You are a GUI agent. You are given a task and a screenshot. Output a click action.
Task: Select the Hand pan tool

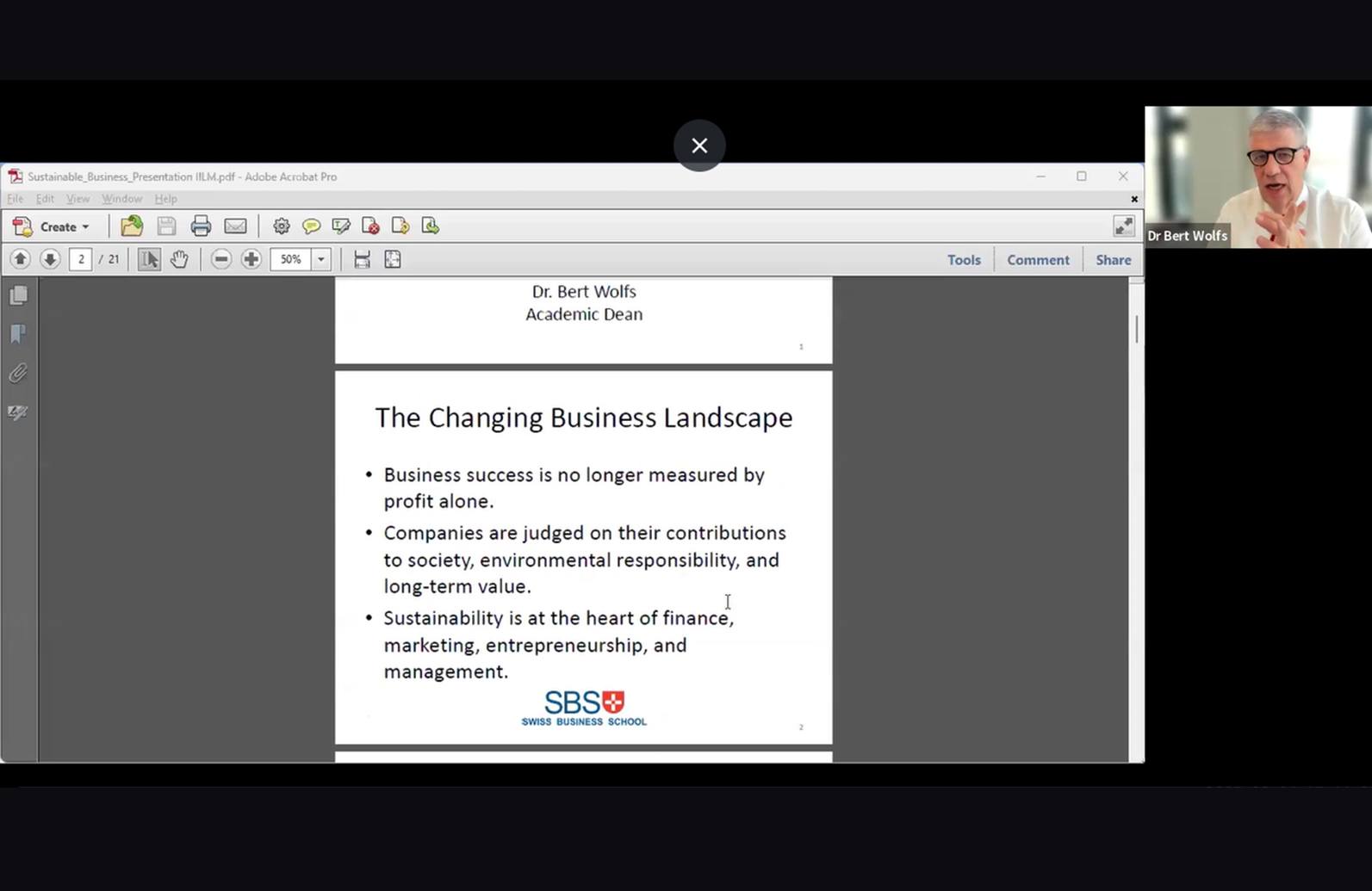point(179,259)
